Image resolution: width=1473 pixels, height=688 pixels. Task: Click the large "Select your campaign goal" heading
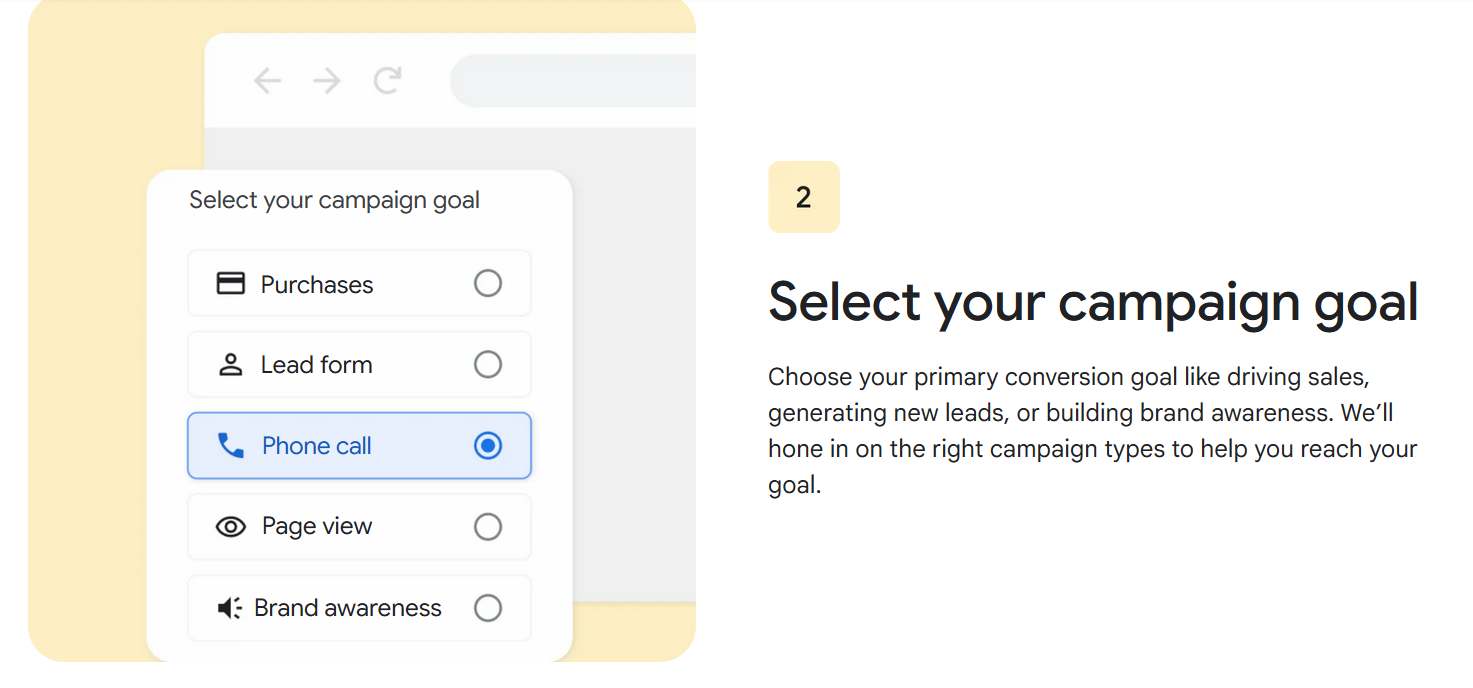(1093, 301)
